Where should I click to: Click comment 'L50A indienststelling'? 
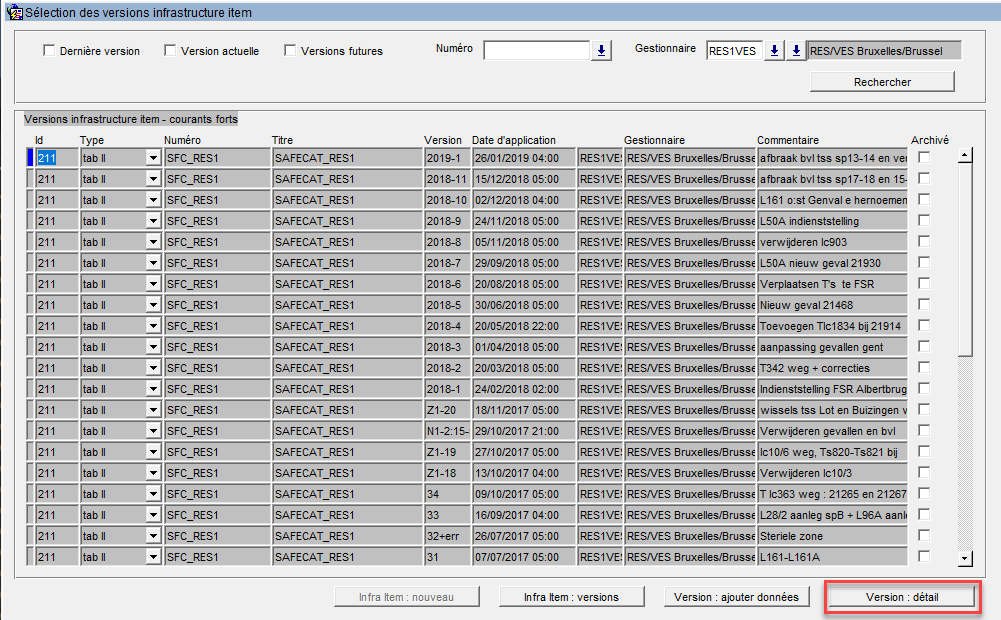[x=832, y=222]
